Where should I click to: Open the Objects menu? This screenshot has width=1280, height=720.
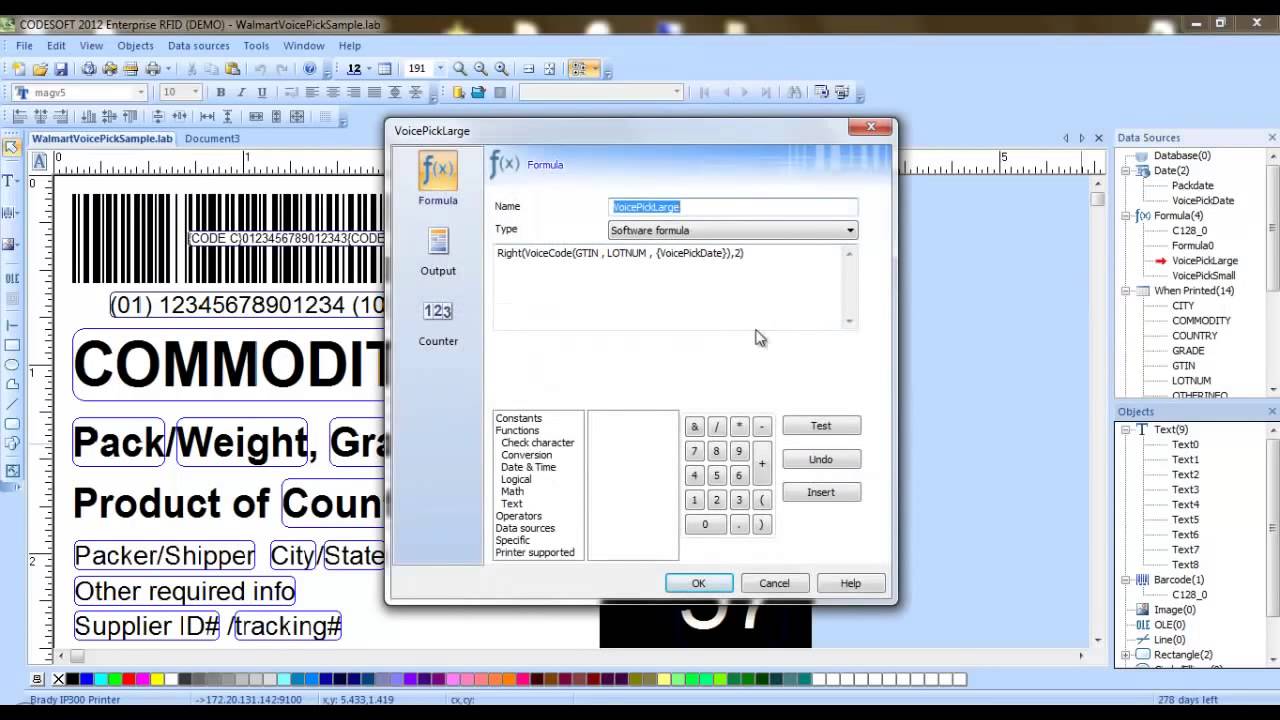point(135,46)
